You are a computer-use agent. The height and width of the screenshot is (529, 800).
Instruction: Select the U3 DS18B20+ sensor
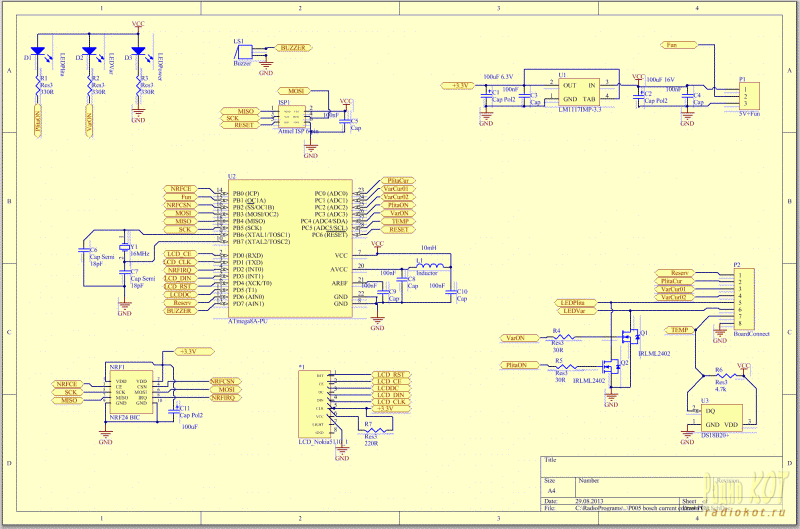click(x=722, y=418)
